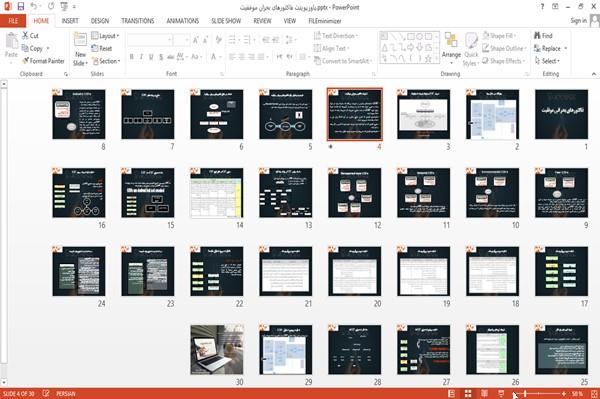Open Ribbon Display Options
Image resolution: width=600 pixels, height=399 pixels.
[x=555, y=6]
